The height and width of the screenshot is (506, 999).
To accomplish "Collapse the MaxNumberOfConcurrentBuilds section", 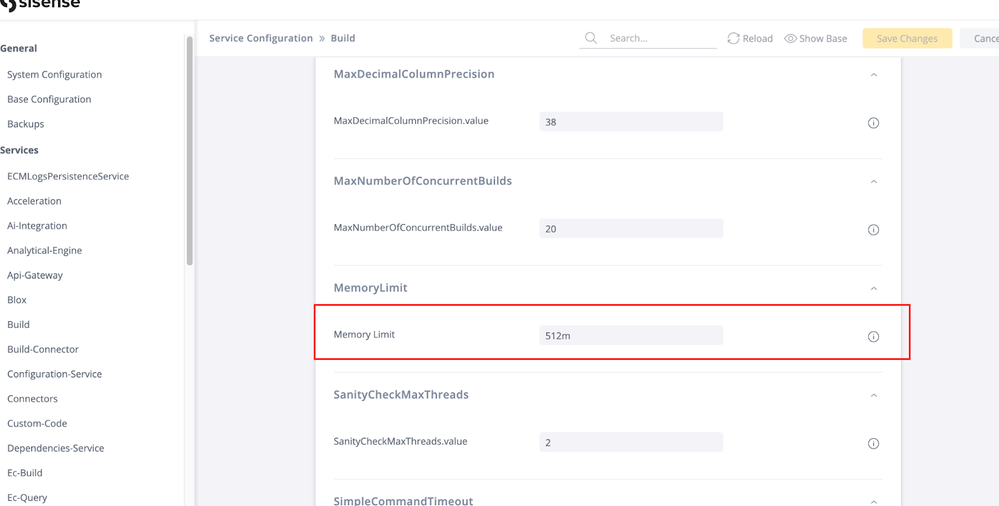I will pos(873,182).
